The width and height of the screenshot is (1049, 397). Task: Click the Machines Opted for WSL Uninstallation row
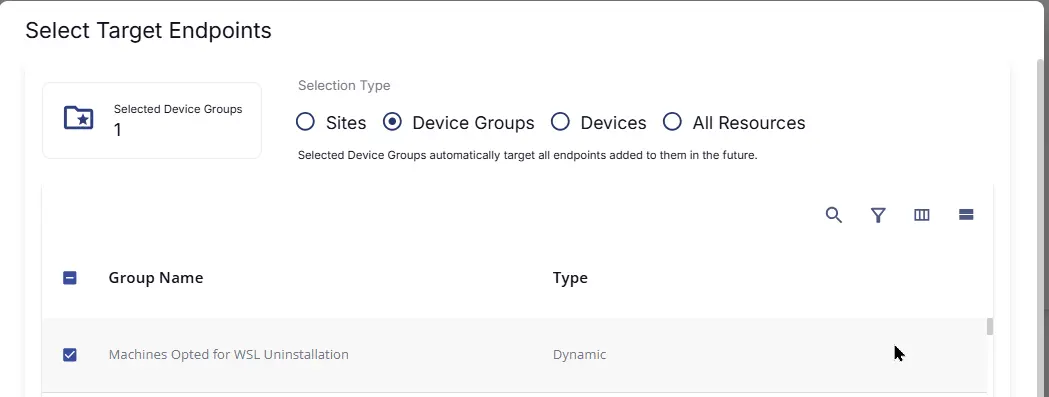[514, 355]
